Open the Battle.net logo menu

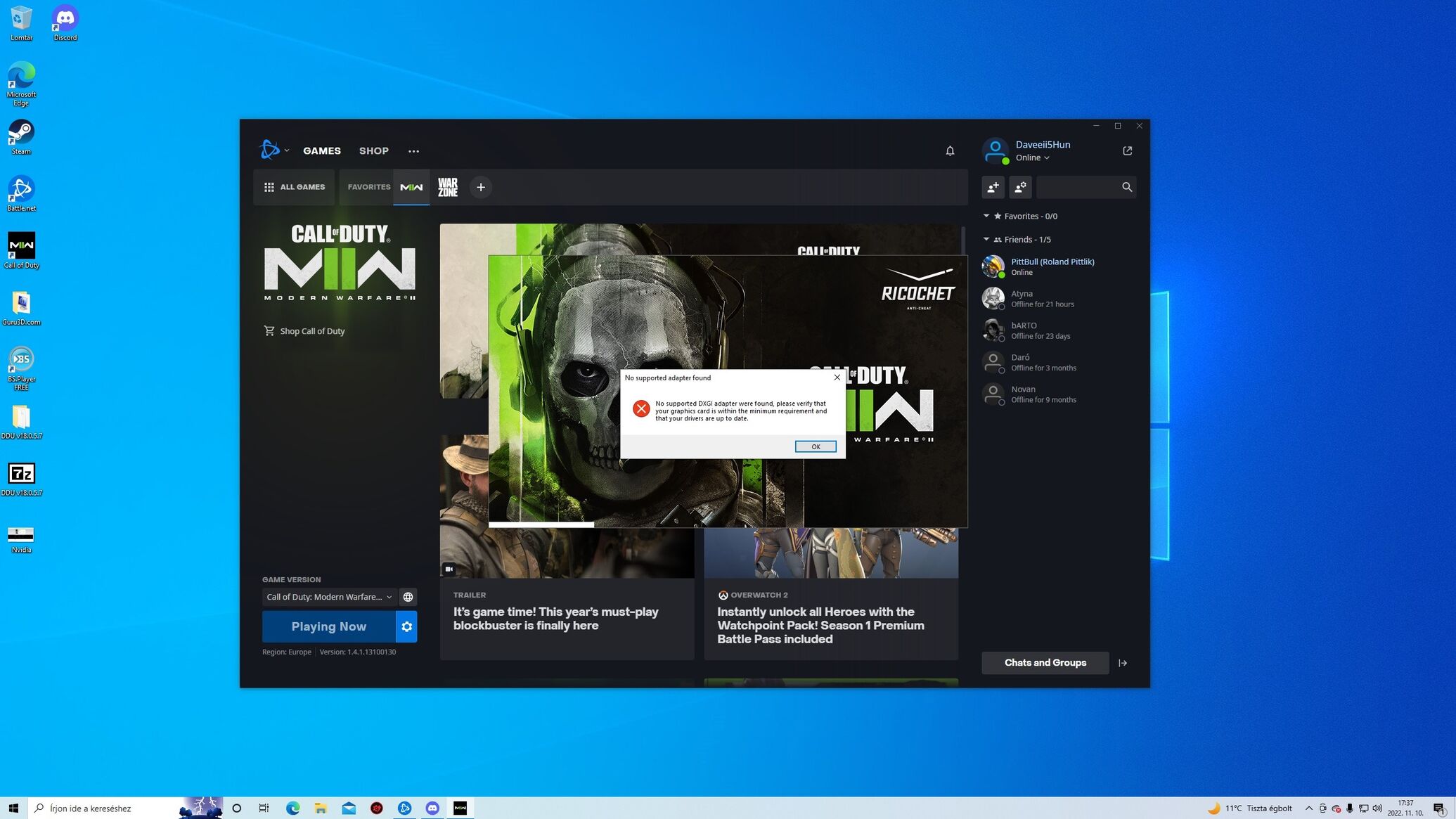click(273, 150)
